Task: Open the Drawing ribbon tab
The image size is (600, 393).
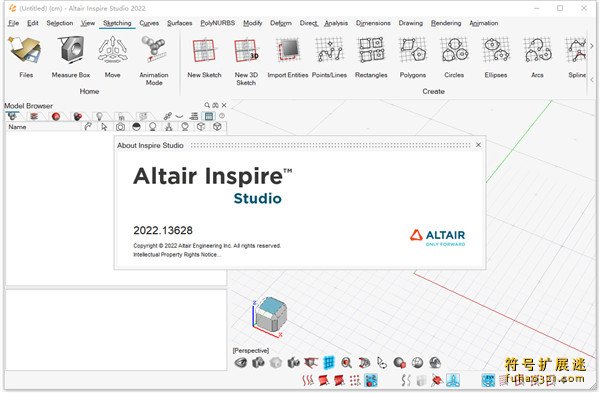Action: coord(411,23)
